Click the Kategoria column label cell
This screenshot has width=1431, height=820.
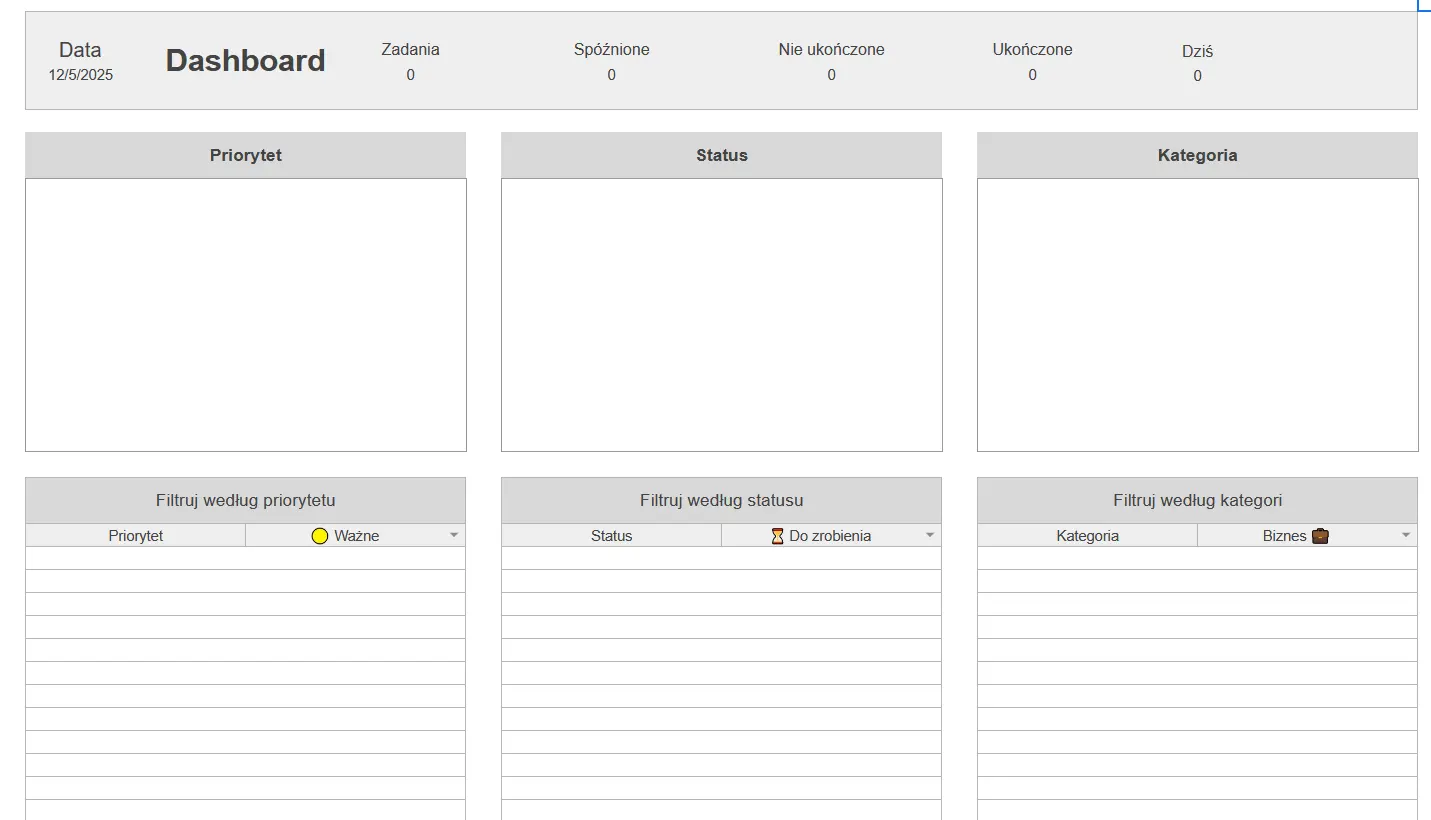pyautogui.click(x=1086, y=535)
